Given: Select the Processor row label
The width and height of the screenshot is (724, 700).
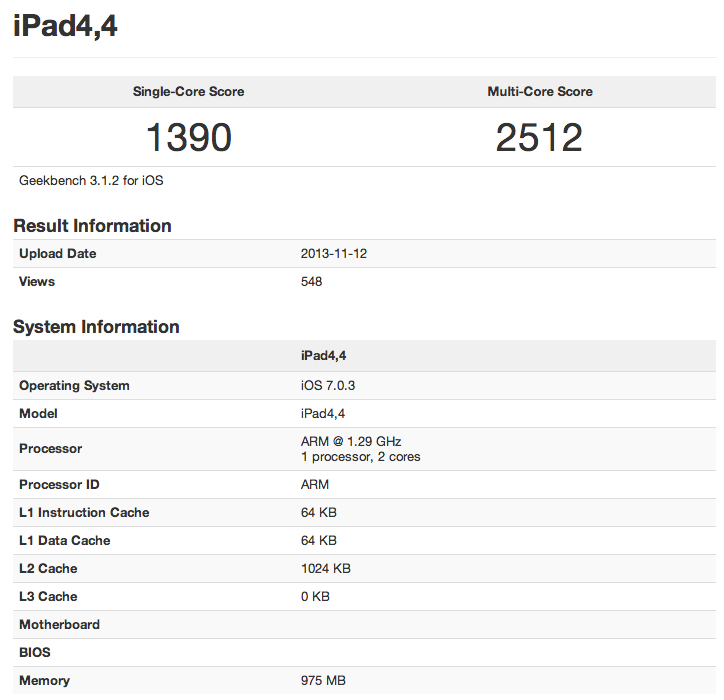Looking at the screenshot, I should click(51, 449).
